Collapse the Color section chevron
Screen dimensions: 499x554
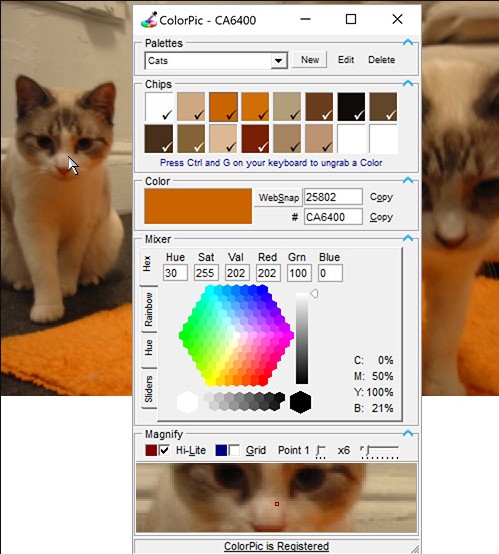(x=408, y=181)
